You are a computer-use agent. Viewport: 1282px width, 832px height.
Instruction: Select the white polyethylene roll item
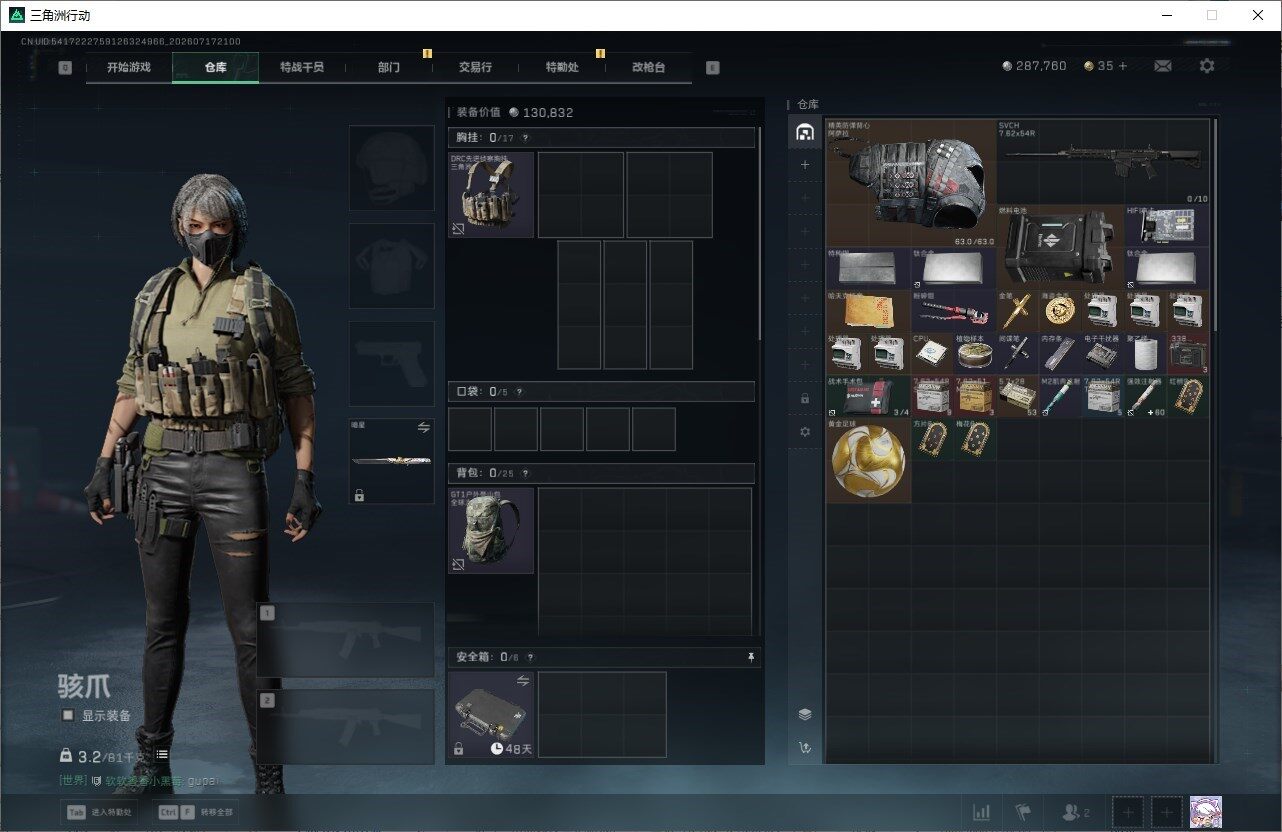[x=1146, y=353]
